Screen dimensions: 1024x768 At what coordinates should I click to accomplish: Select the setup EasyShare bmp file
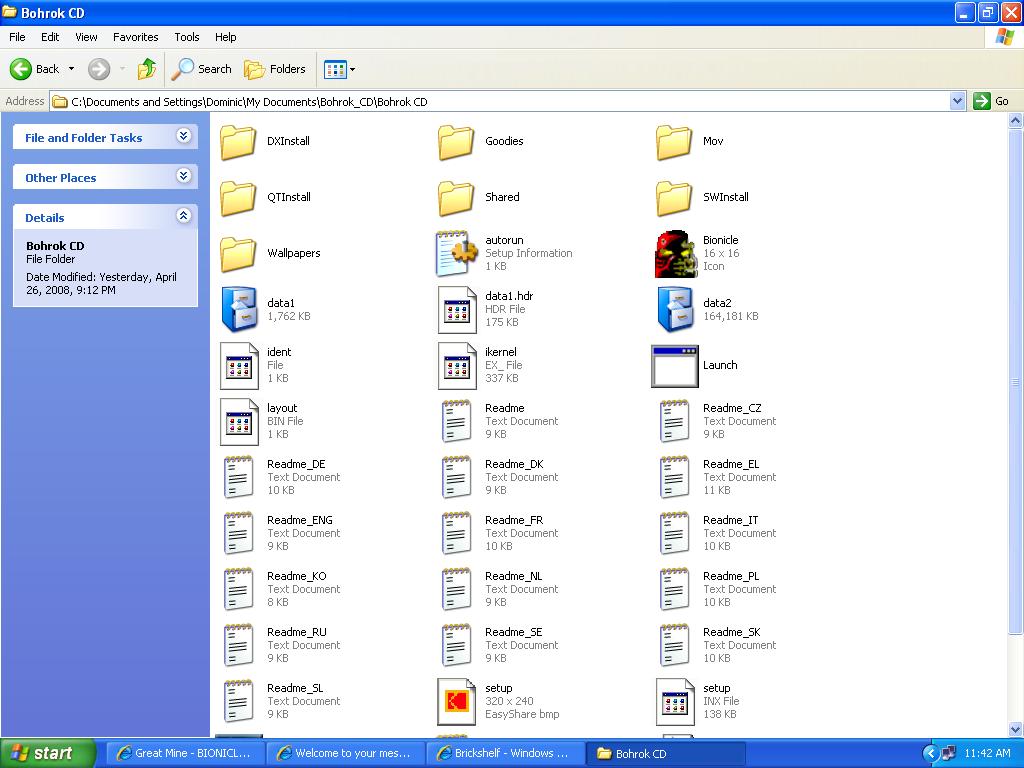point(457,701)
